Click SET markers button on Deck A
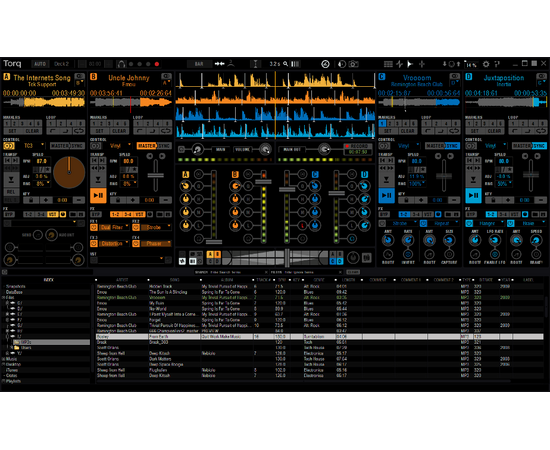The image size is (550, 450). click(12, 131)
